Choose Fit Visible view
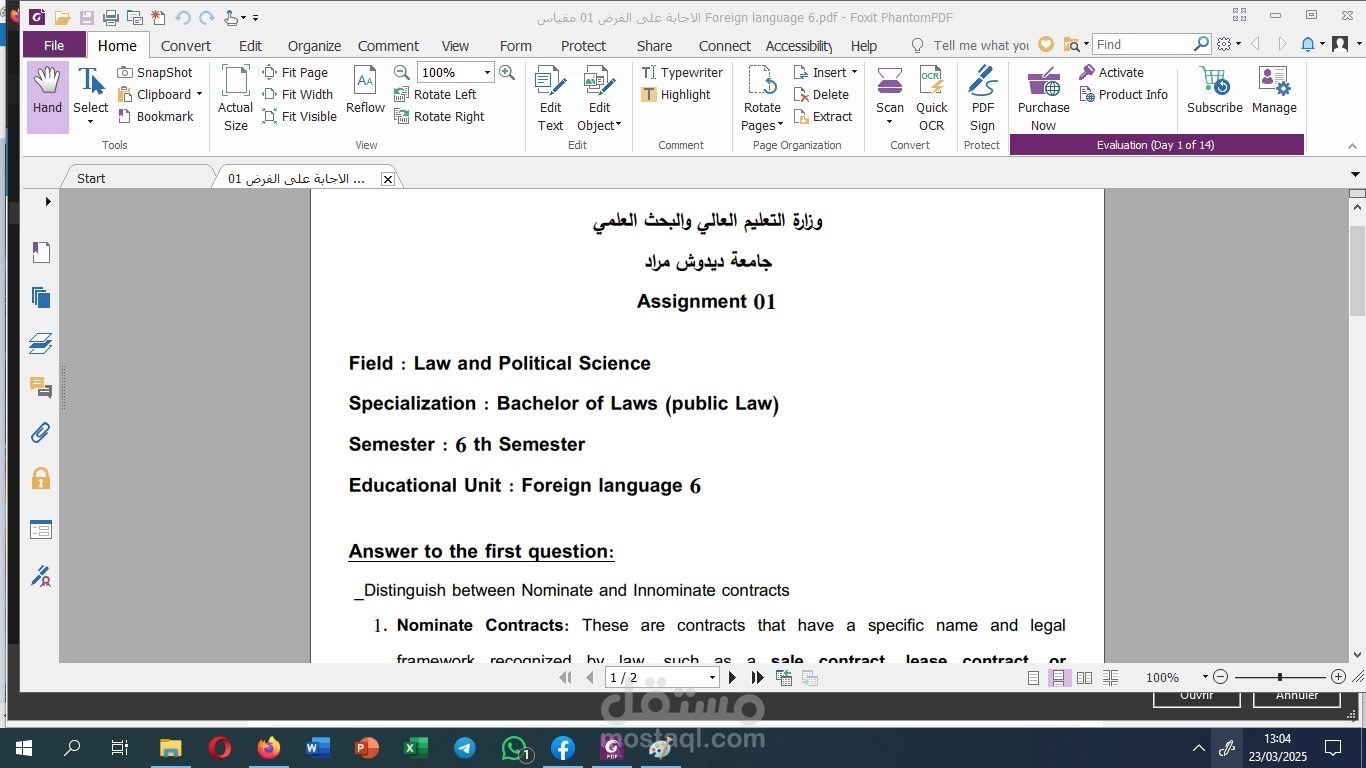The height and width of the screenshot is (768, 1366). (x=299, y=116)
